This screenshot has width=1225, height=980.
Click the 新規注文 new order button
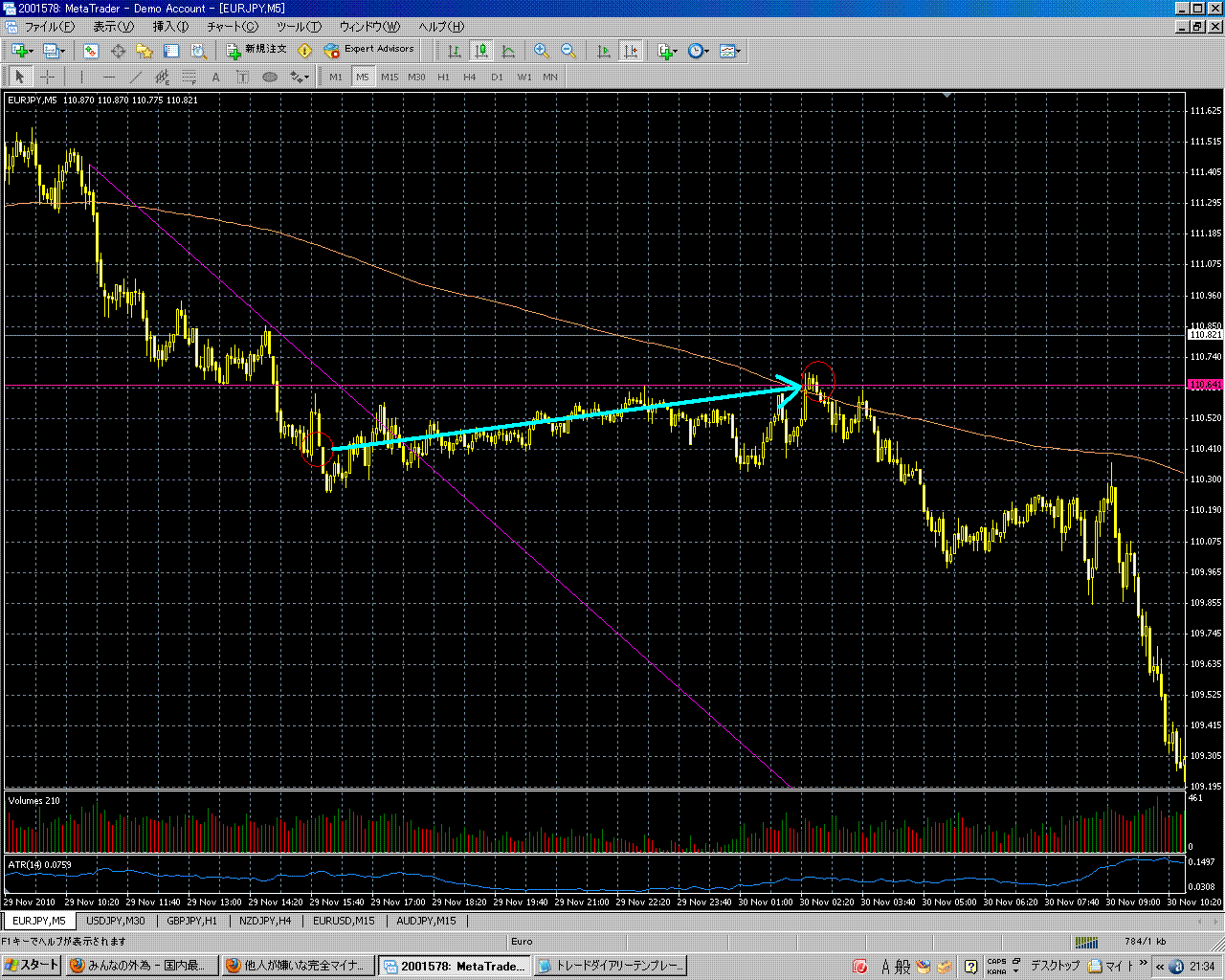256,50
